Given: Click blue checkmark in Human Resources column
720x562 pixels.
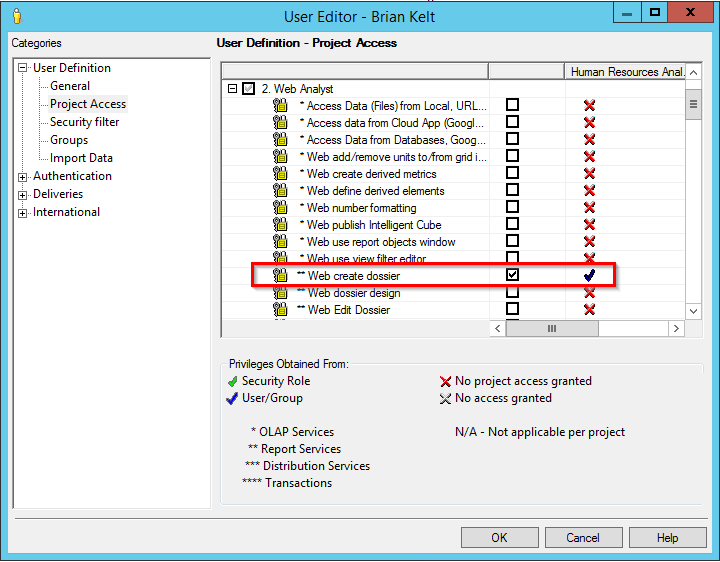Looking at the screenshot, I should tap(589, 275).
